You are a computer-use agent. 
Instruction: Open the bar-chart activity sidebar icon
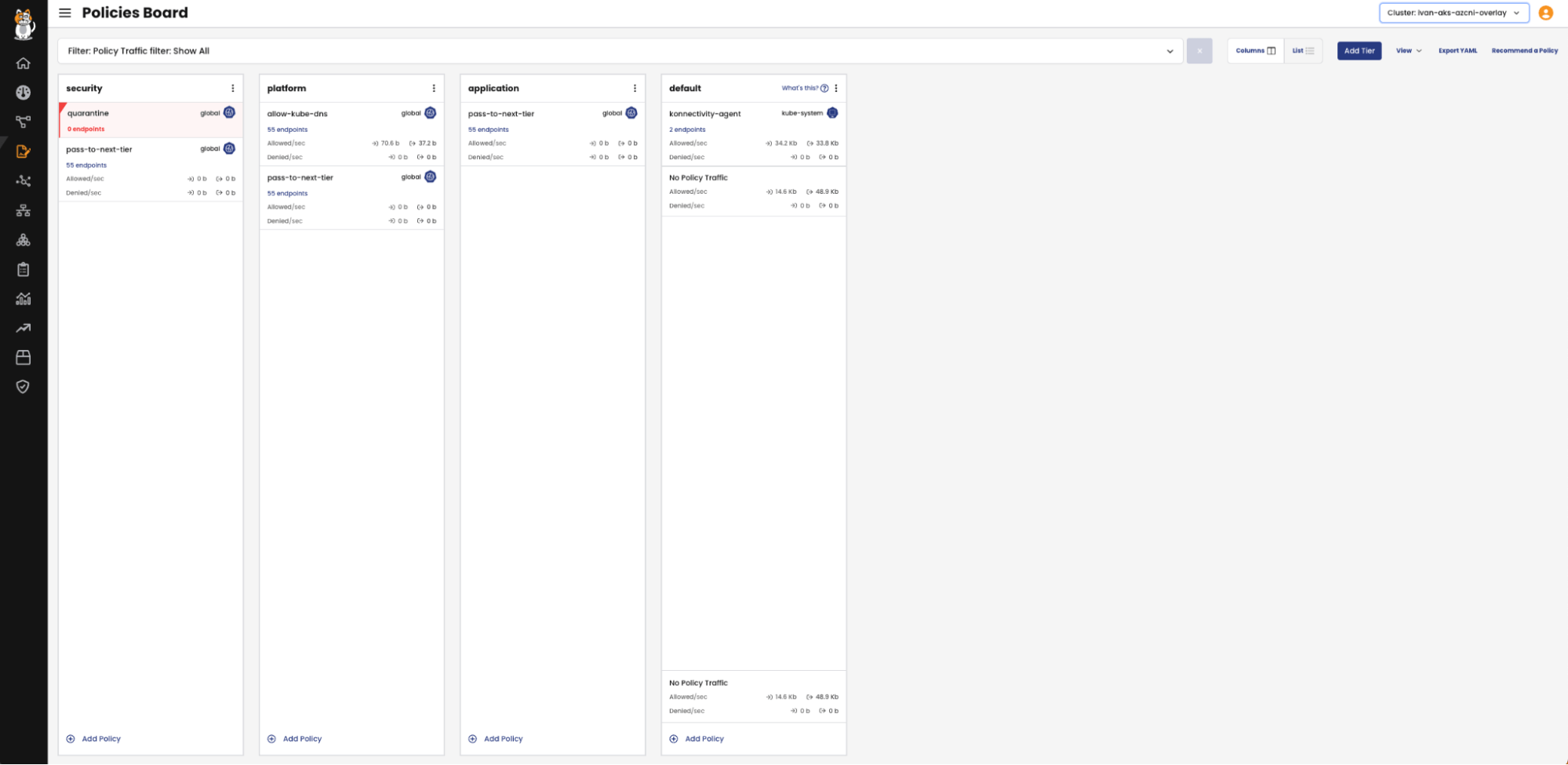tap(24, 298)
